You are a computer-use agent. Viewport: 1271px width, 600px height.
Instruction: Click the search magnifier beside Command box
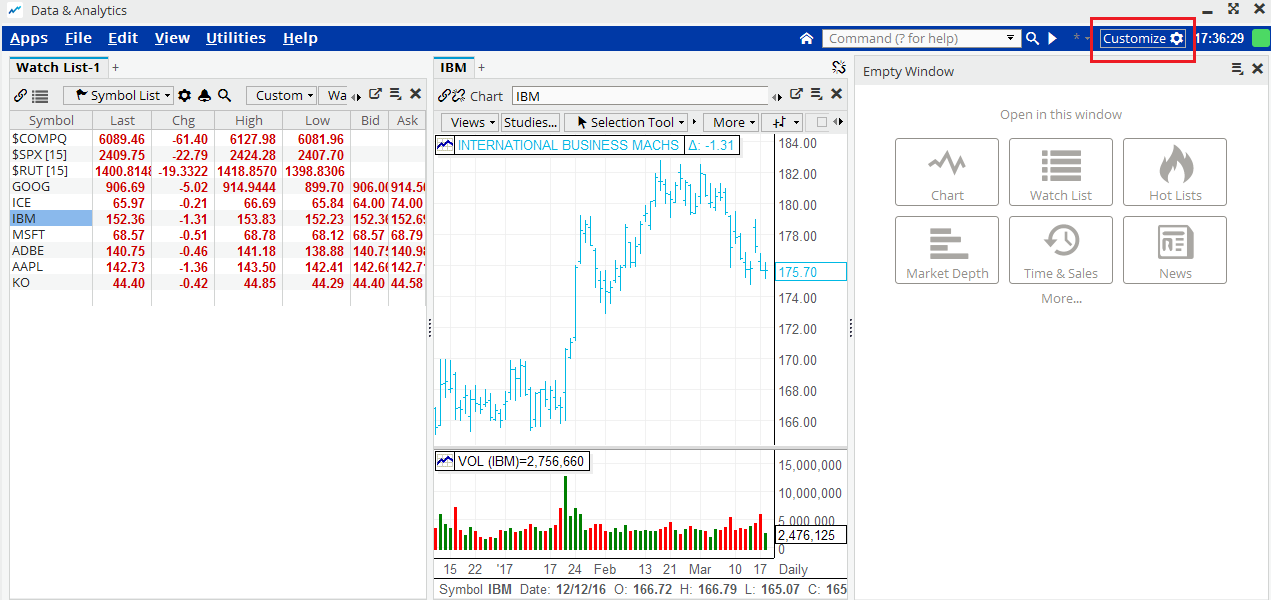1032,38
